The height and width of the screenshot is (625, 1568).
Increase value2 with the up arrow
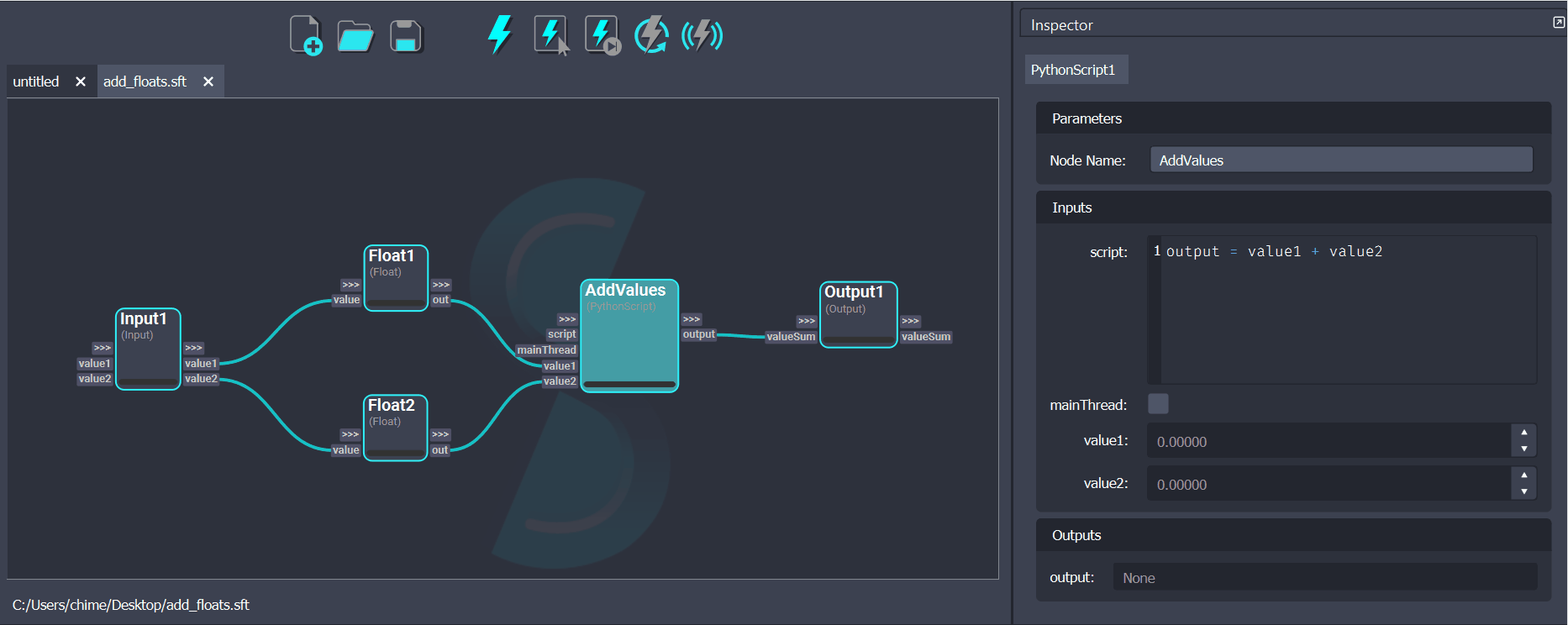click(x=1523, y=475)
